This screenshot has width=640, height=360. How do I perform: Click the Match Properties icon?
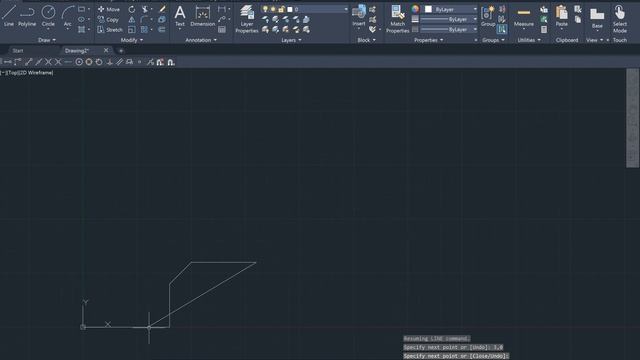[397, 19]
